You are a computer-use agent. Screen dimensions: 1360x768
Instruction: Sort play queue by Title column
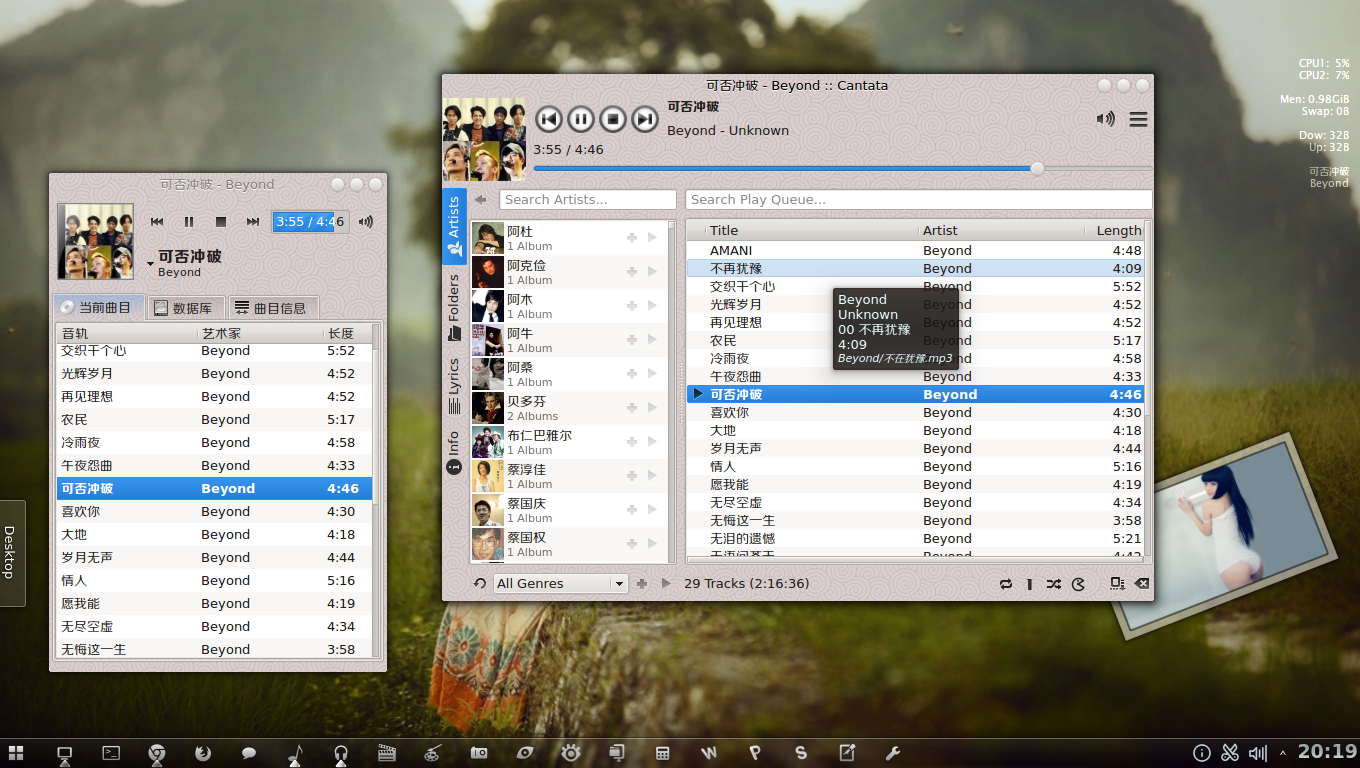(x=812, y=230)
